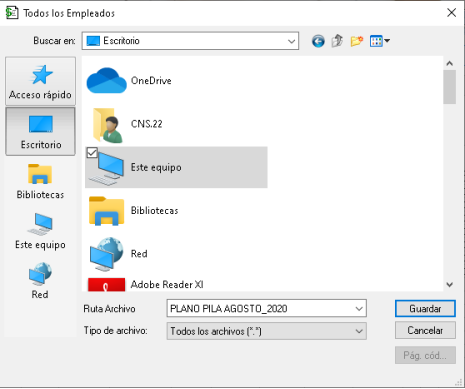Click the scrollbar down arrow

pos(450,285)
